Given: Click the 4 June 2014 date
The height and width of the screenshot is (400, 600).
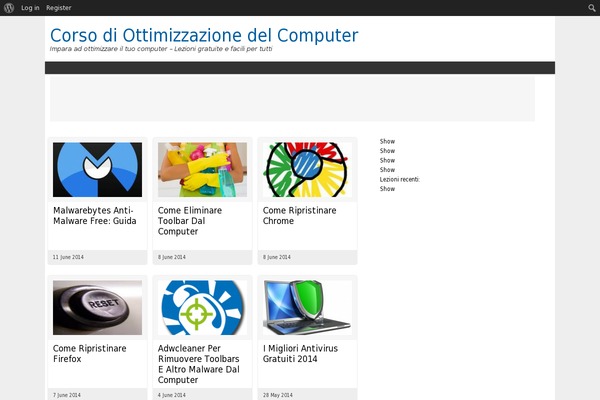Looking at the screenshot, I should click(x=172, y=395).
